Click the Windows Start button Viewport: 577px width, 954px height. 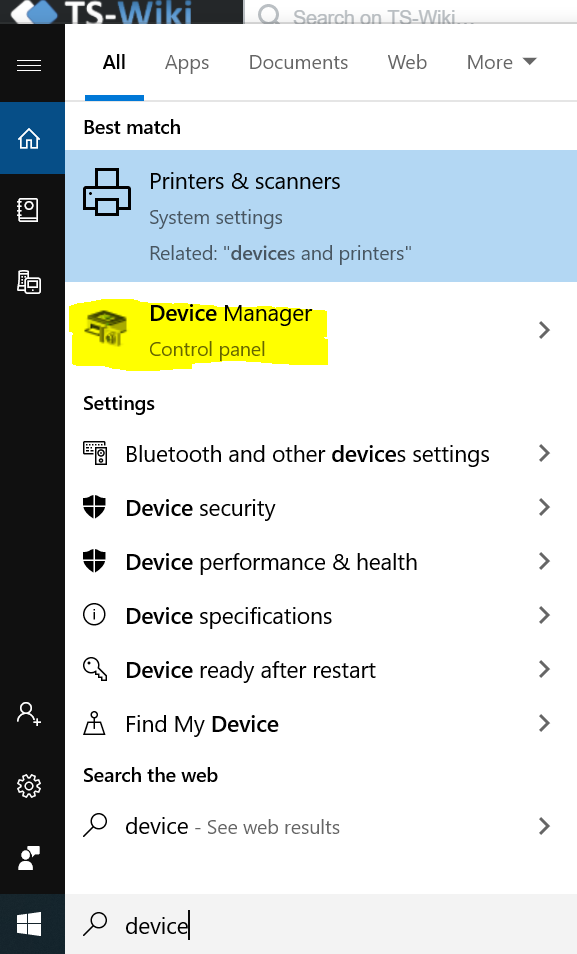(29, 924)
